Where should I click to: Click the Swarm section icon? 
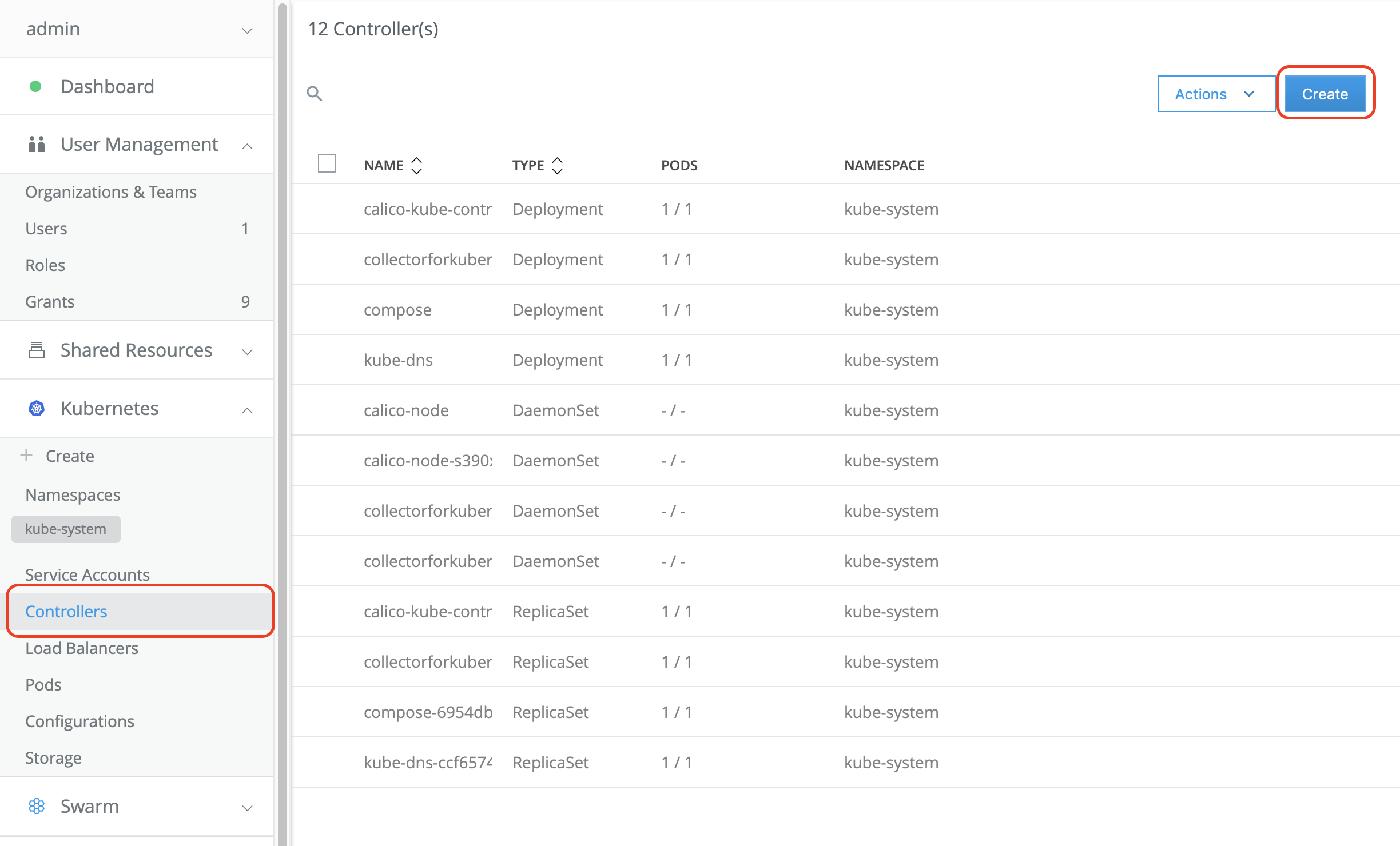tap(36, 806)
